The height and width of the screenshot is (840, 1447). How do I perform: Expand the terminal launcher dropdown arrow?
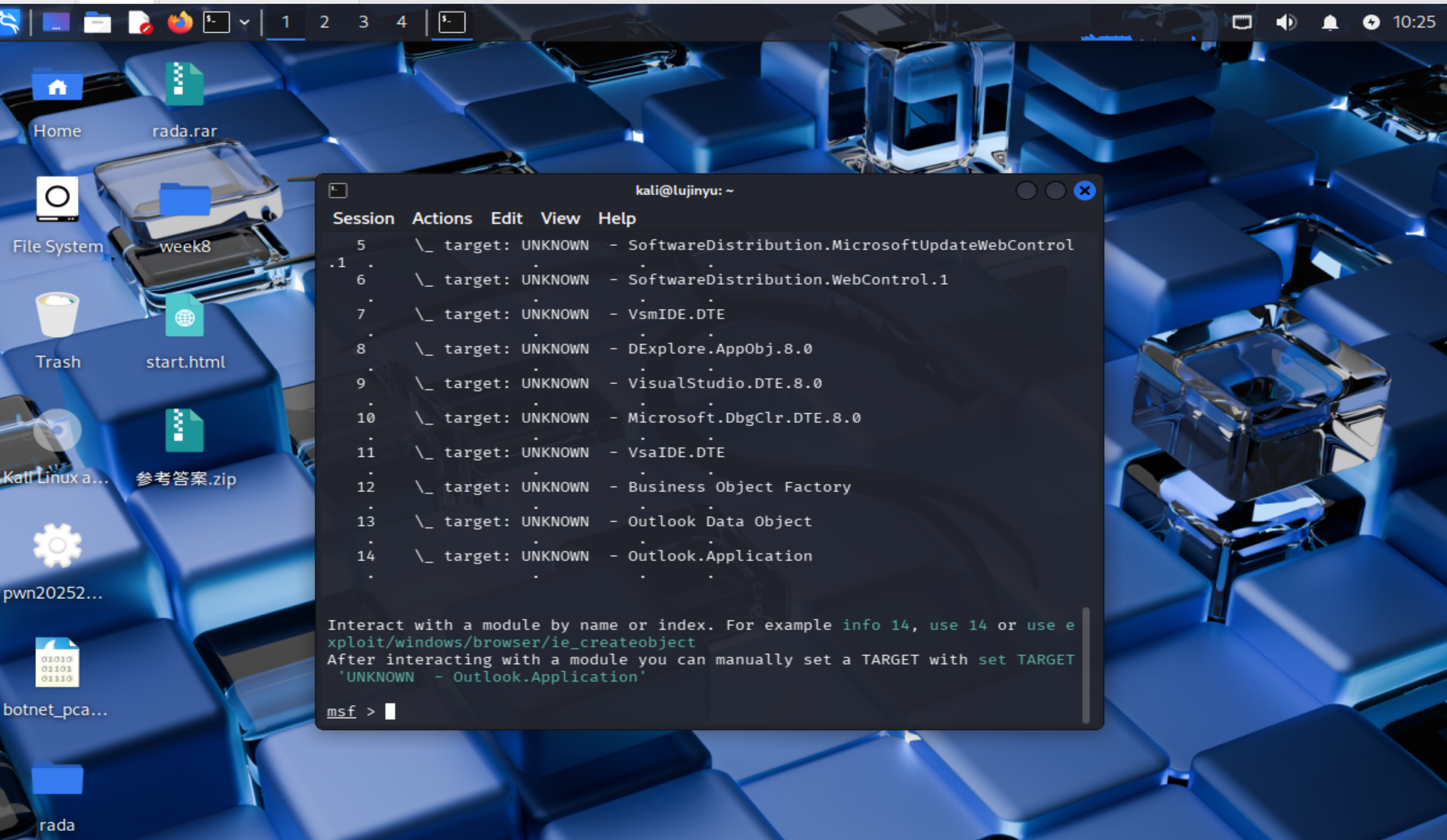[x=245, y=23]
